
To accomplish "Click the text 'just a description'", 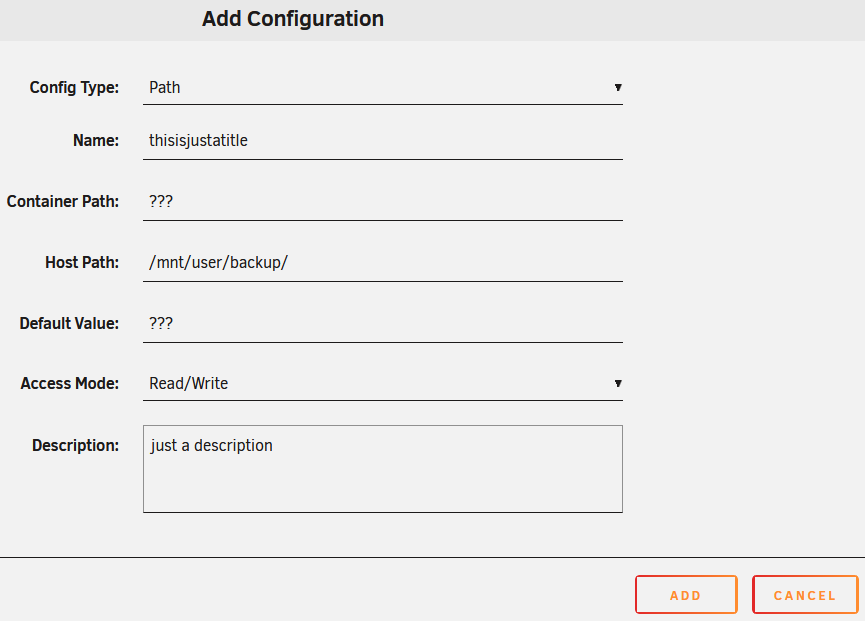I will click(x=211, y=446).
